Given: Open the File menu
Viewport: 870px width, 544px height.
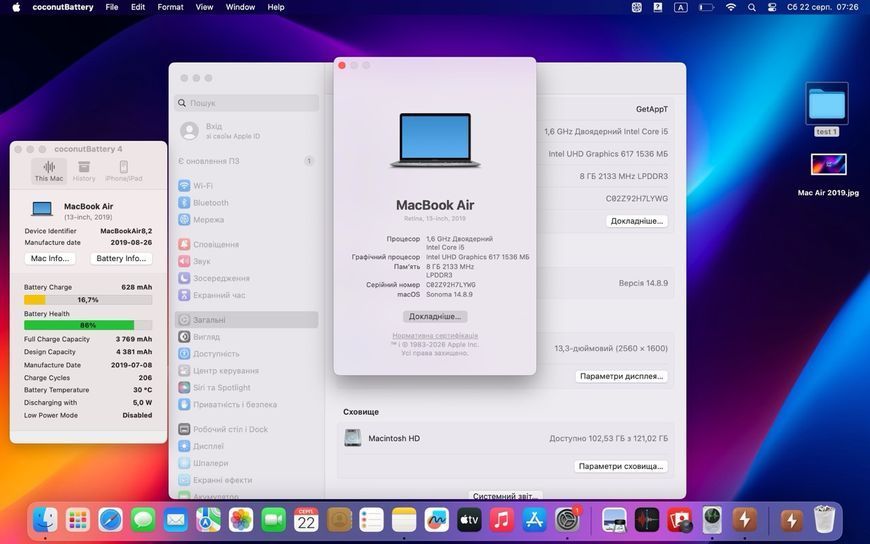Looking at the screenshot, I should [x=112, y=7].
